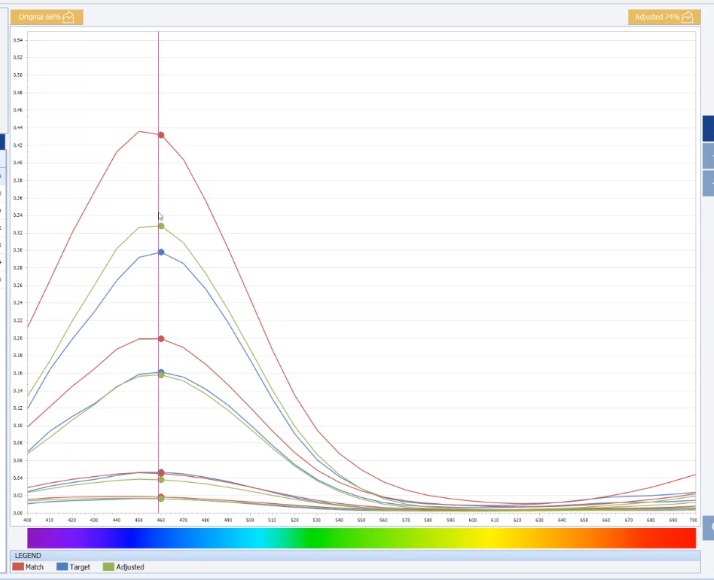Select the Target label in legend
The height and width of the screenshot is (580, 714).
pyautogui.click(x=80, y=567)
